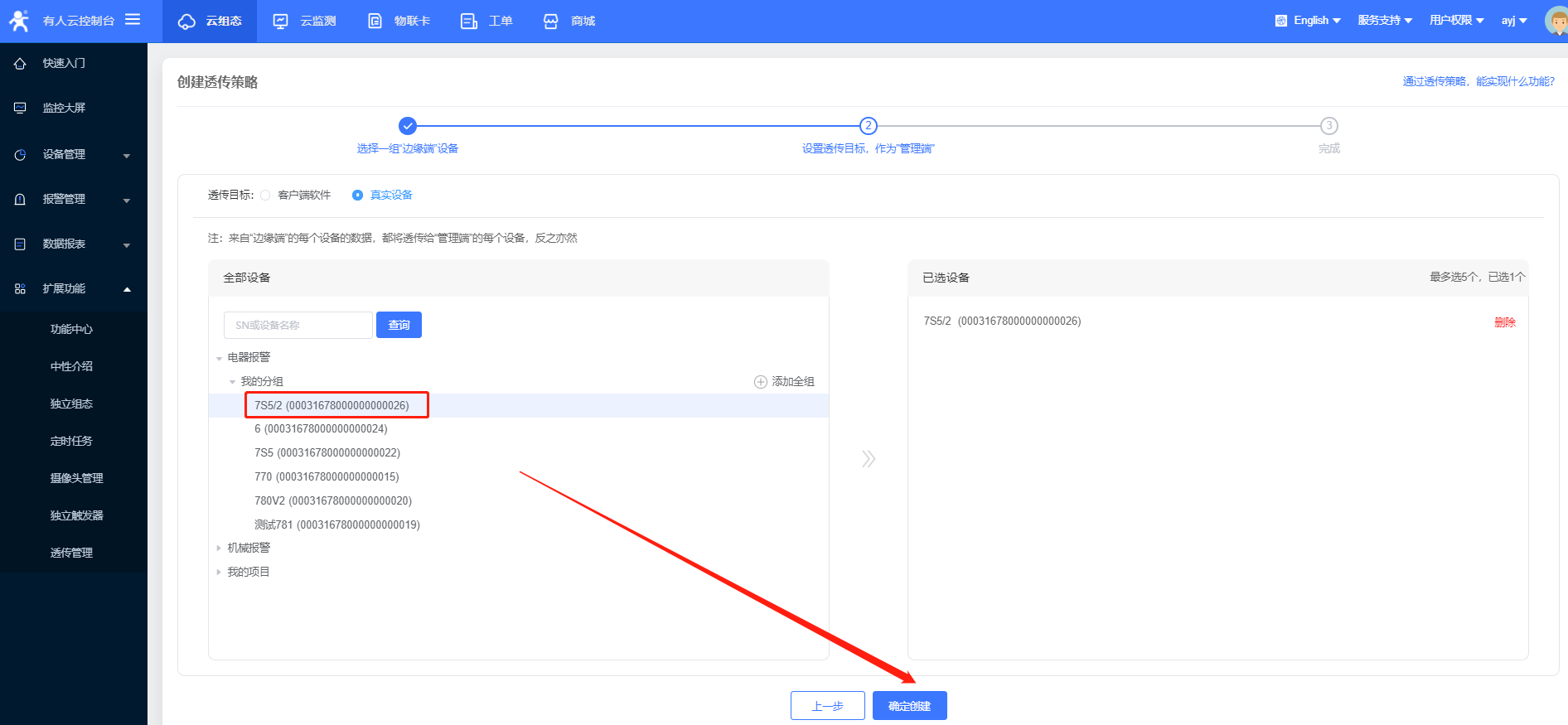1568x725 pixels.
Task: Select the 客户端软件 radio option
Action: (265, 196)
